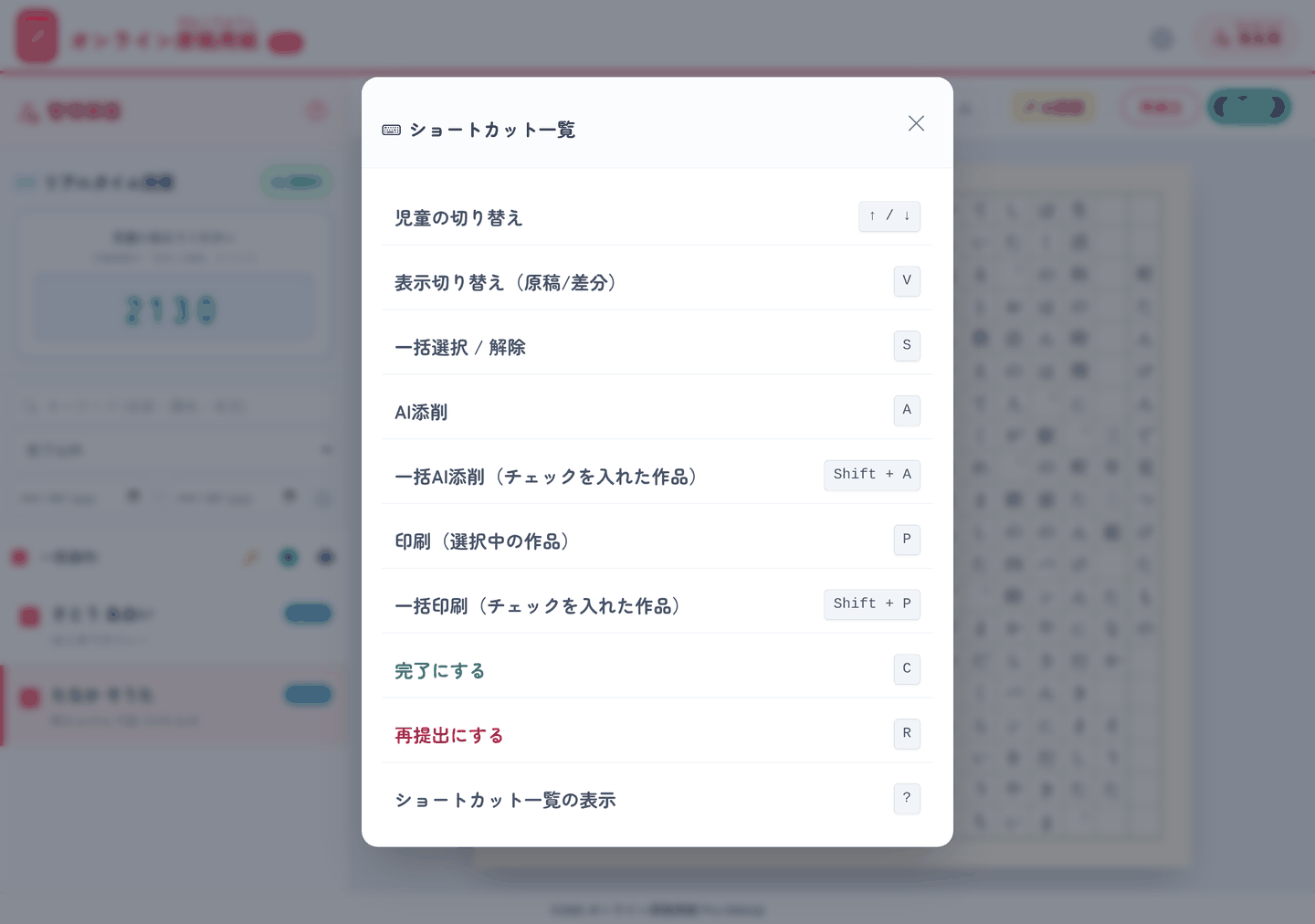Select the 印刷（選択中の作品）row
This screenshot has width=1315, height=924.
pyautogui.click(x=657, y=541)
